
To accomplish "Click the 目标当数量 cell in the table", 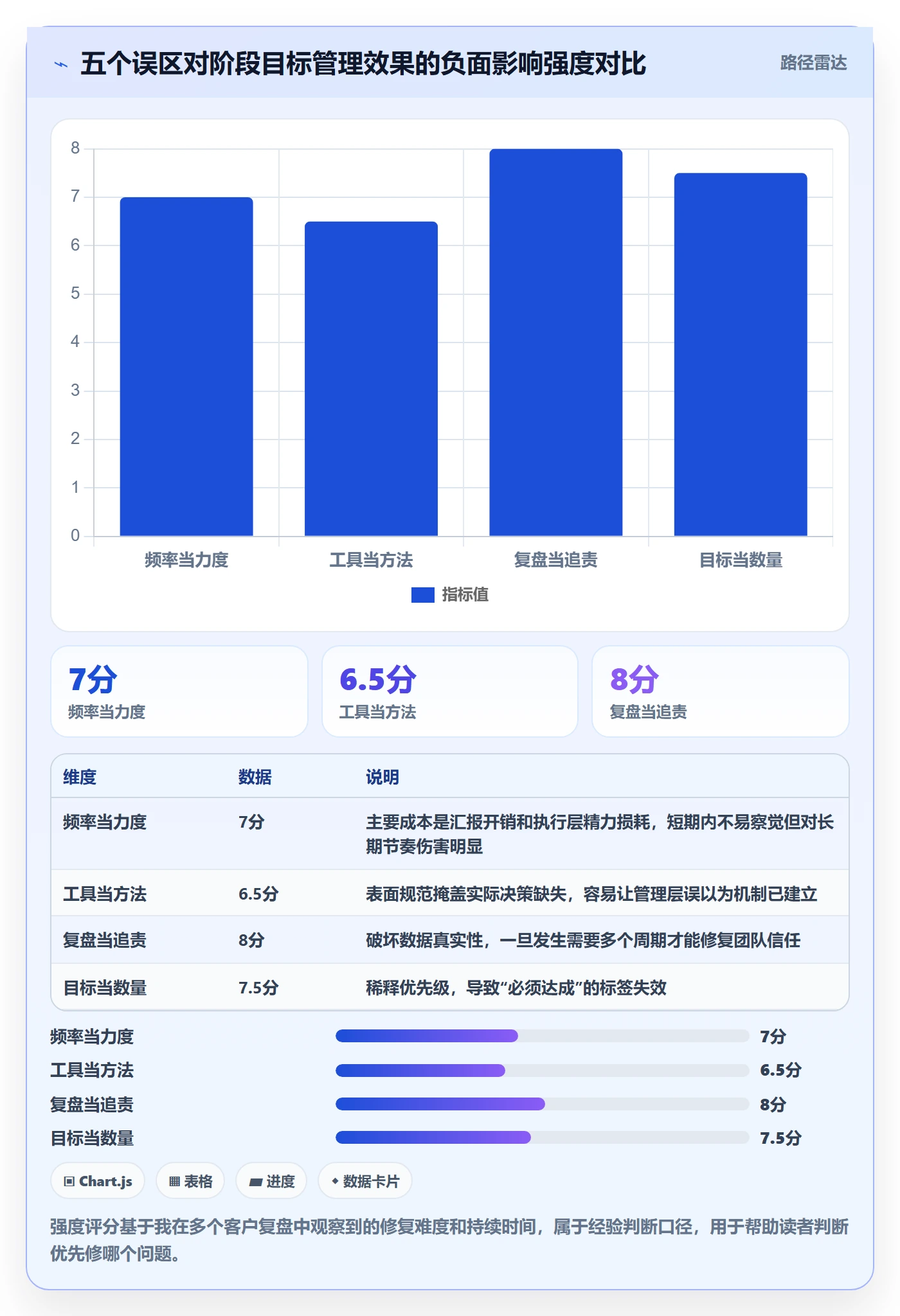I will pyautogui.click(x=105, y=988).
